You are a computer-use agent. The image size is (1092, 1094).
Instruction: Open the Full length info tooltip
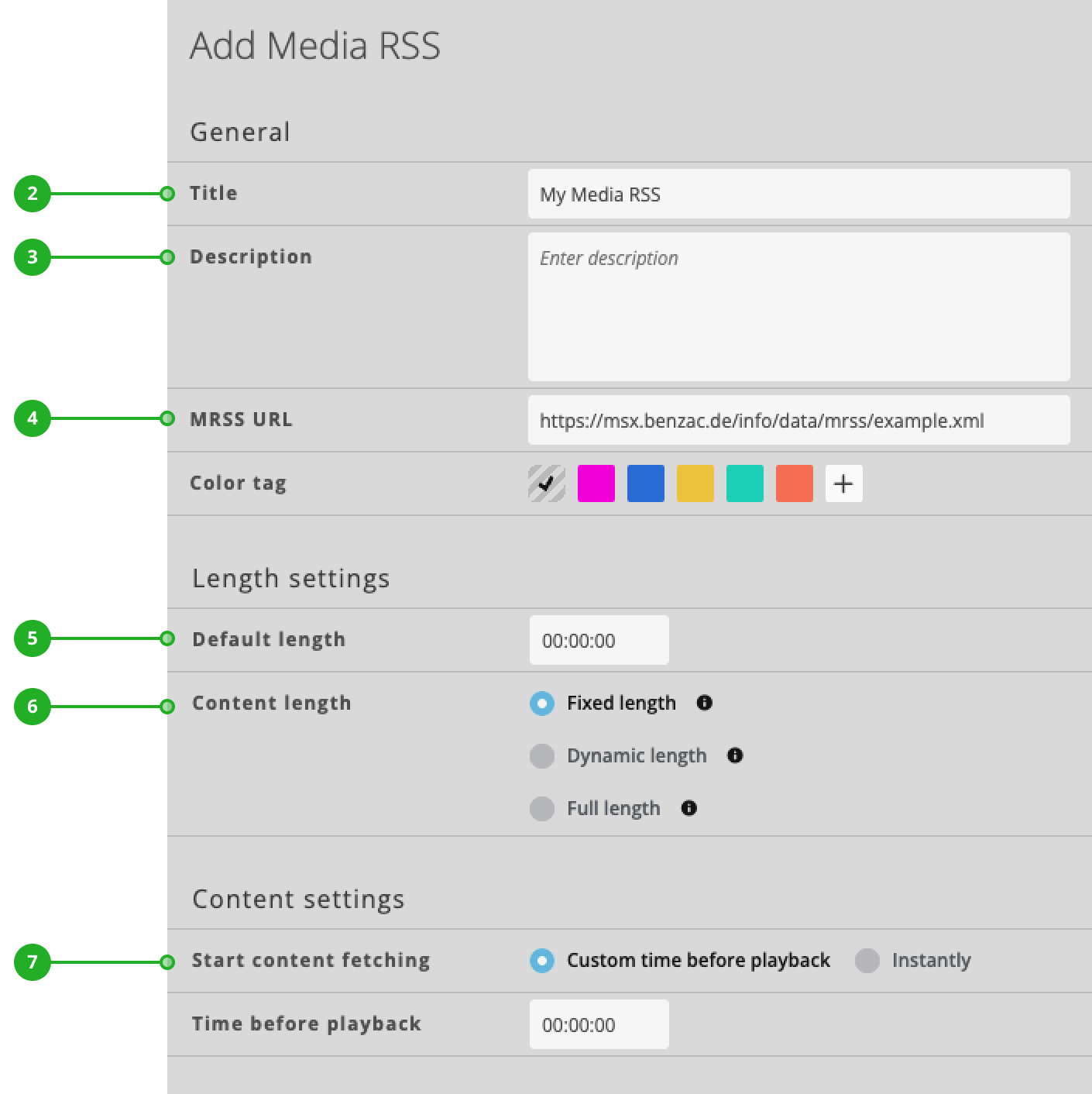click(689, 808)
